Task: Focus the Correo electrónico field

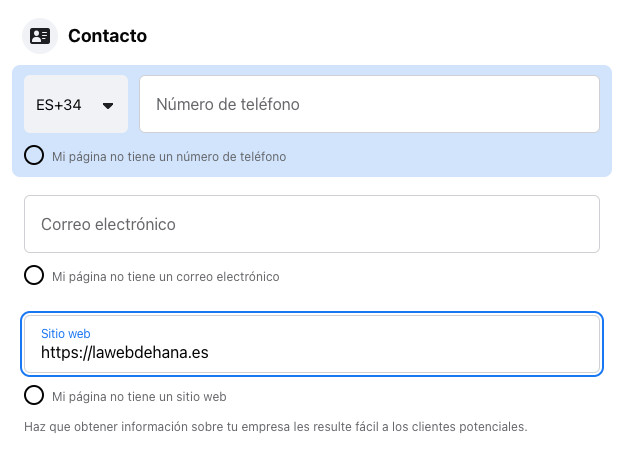Action: pos(312,224)
